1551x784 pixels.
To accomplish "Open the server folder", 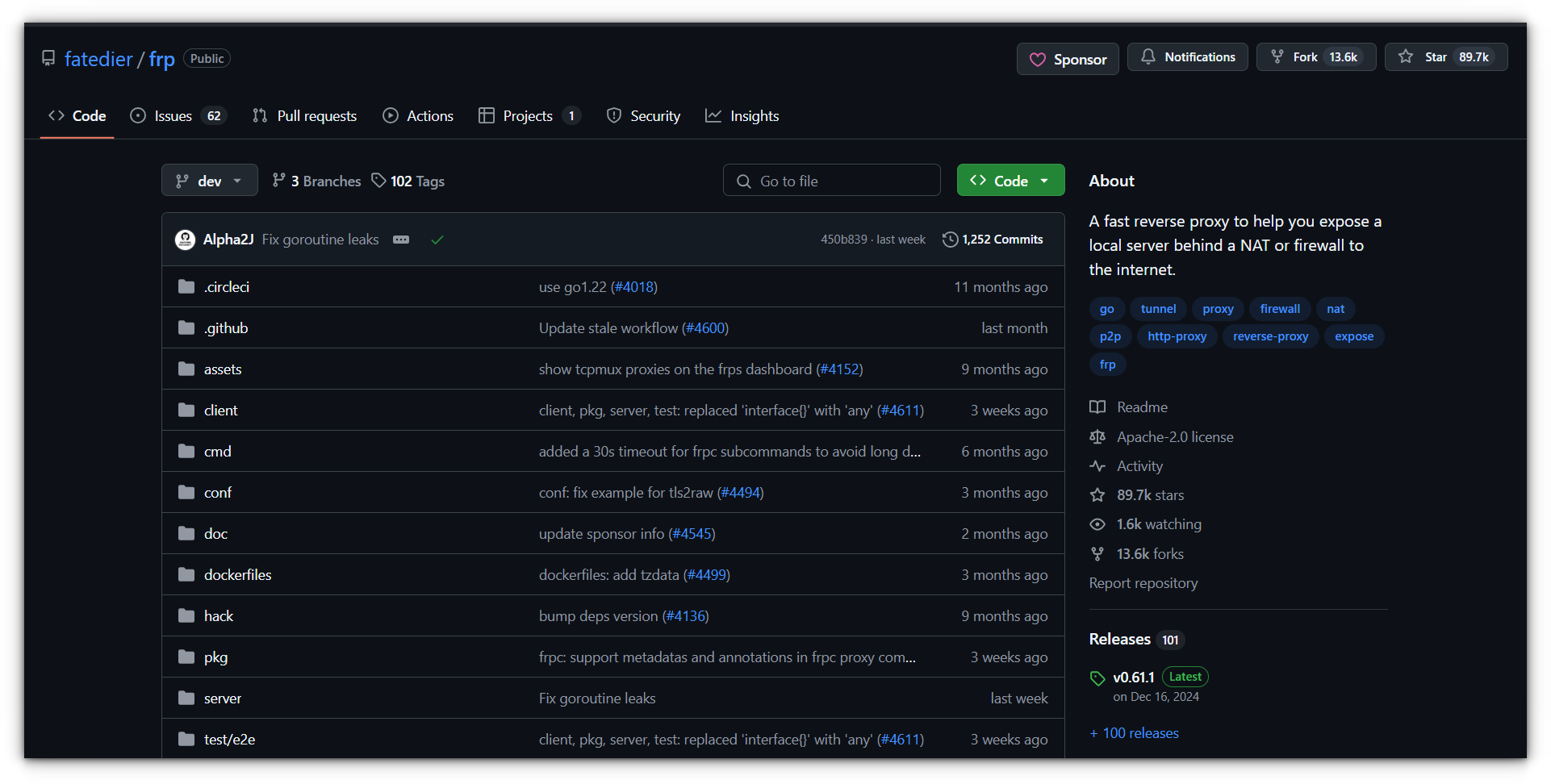I will [x=223, y=698].
